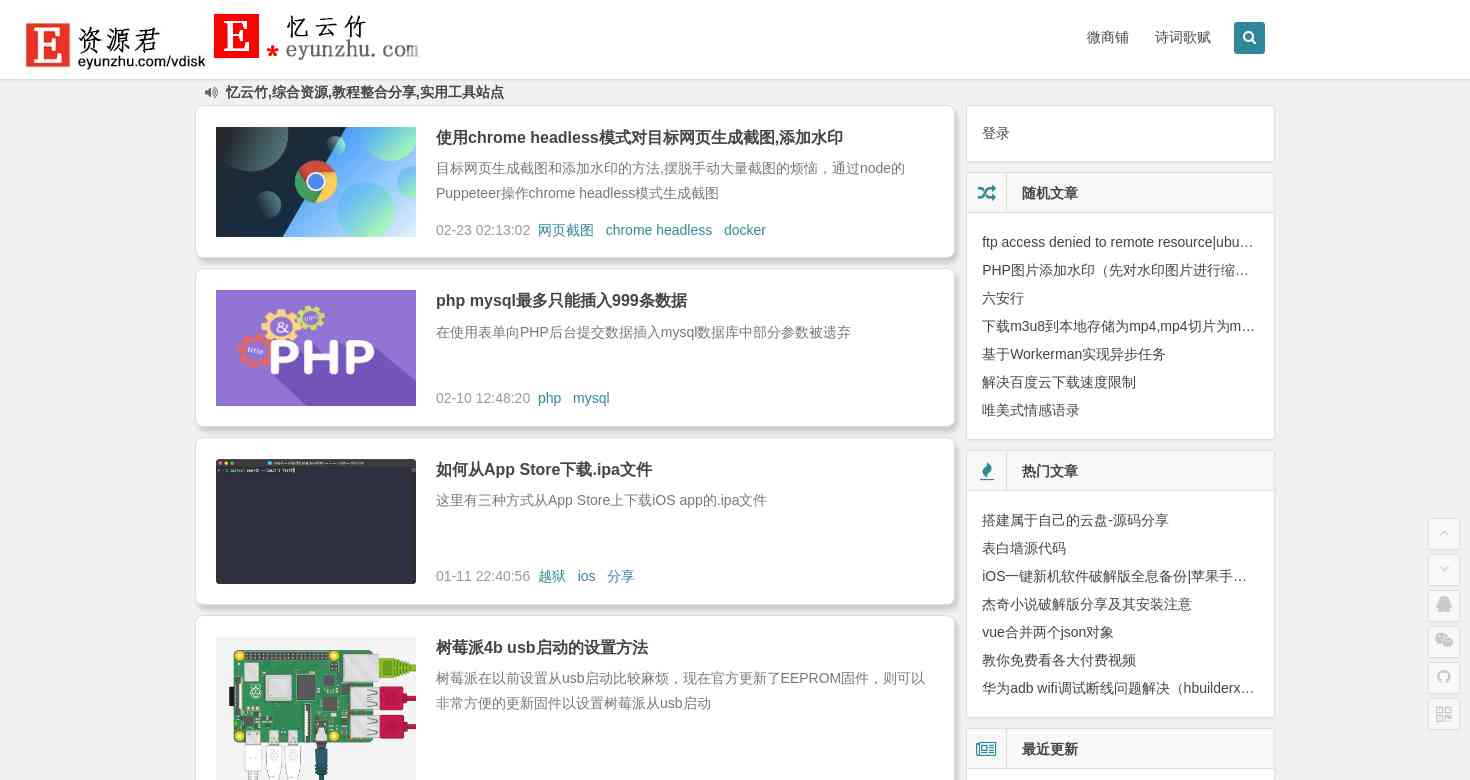Select the chrome headless tag
Image resolution: width=1470 pixels, height=780 pixels.
click(659, 230)
